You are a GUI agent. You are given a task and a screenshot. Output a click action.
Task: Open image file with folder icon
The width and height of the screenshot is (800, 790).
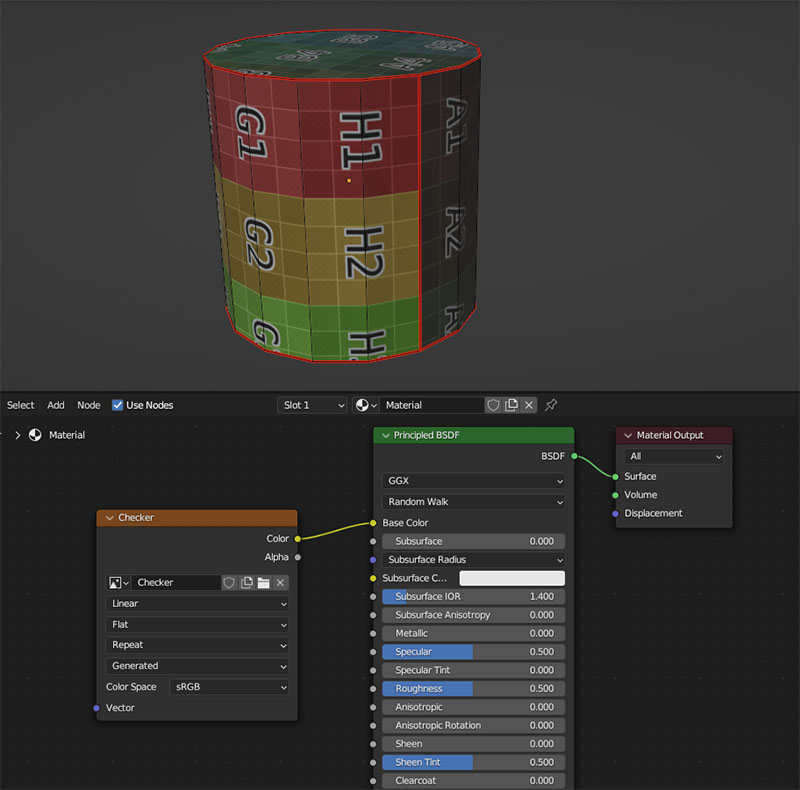(x=263, y=582)
